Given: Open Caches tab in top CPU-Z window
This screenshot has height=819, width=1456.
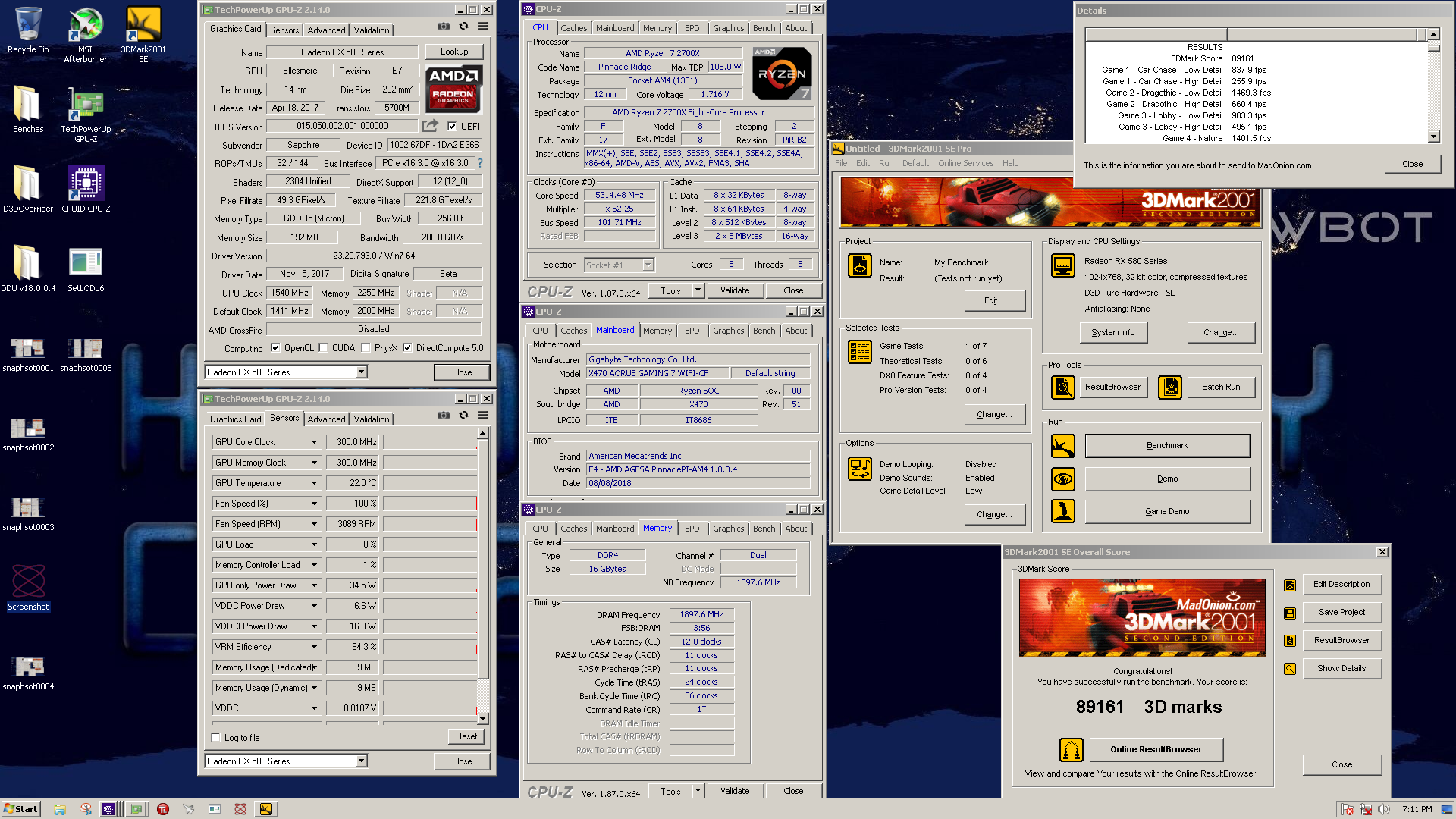Looking at the screenshot, I should tap(573, 28).
